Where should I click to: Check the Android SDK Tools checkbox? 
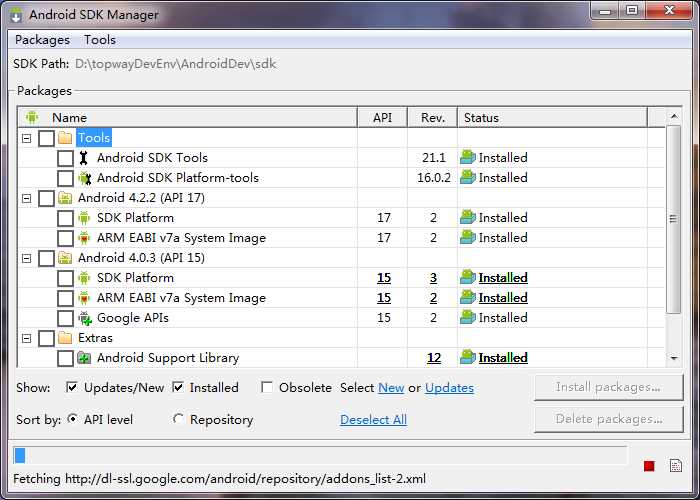(x=65, y=158)
